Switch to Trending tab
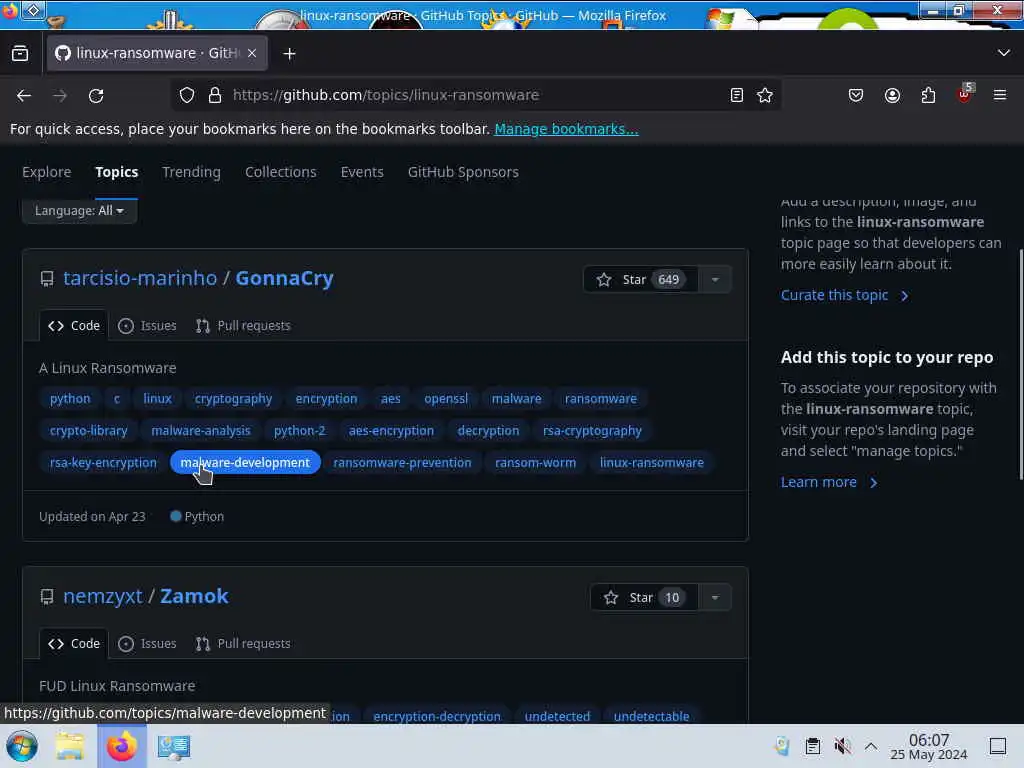 (191, 172)
